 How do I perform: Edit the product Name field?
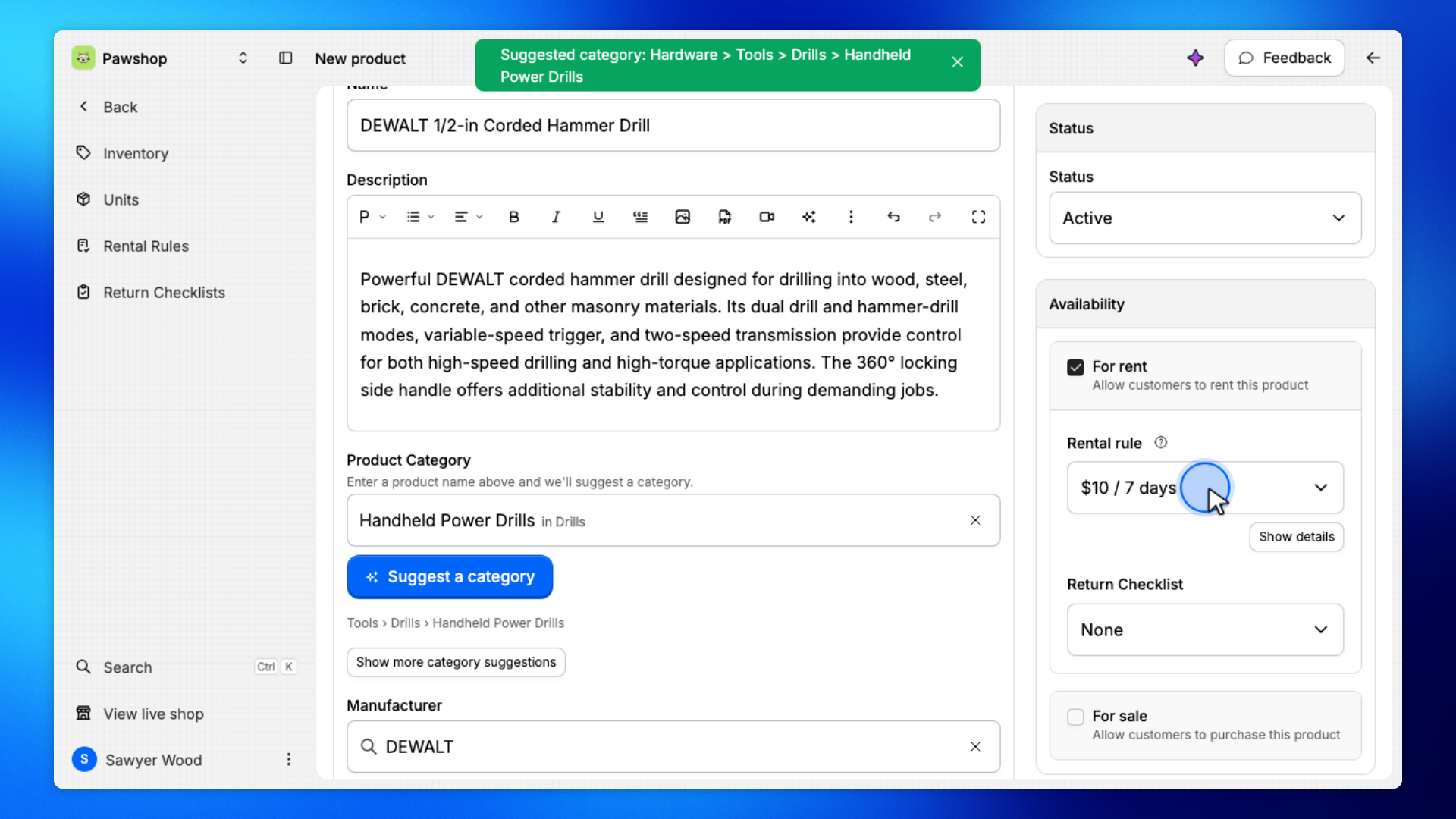pos(673,125)
